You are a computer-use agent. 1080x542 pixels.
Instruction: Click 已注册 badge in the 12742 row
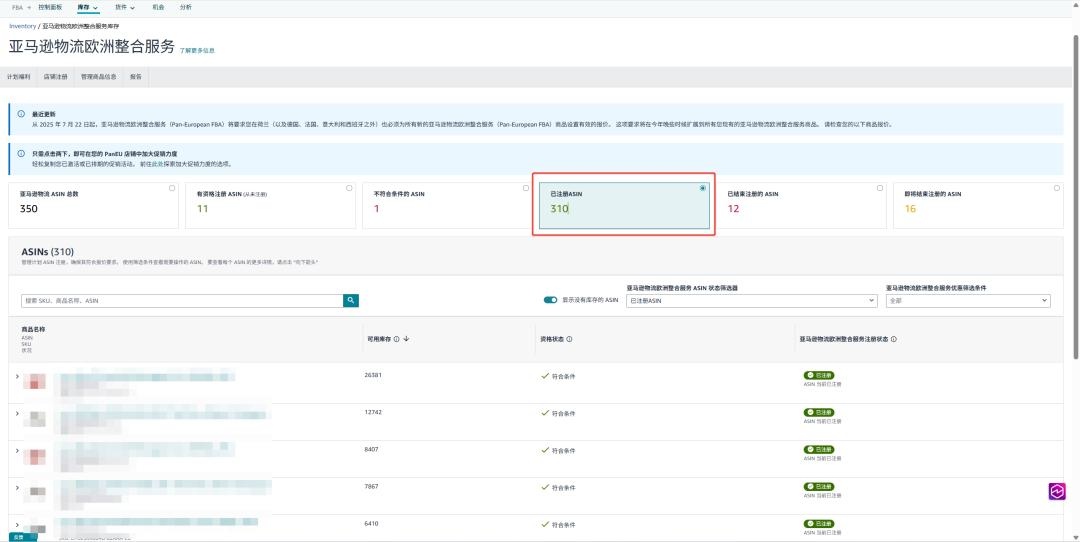[x=818, y=413]
